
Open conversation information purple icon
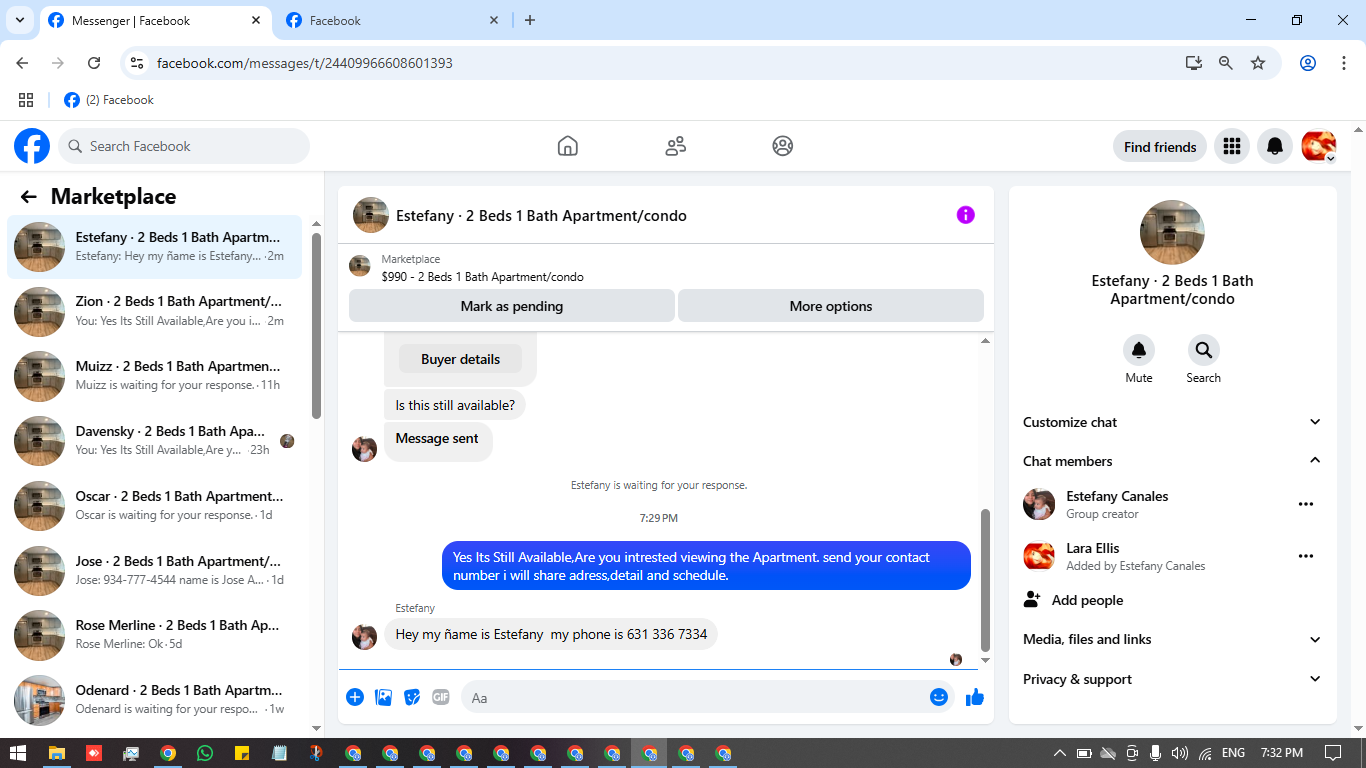coord(965,215)
